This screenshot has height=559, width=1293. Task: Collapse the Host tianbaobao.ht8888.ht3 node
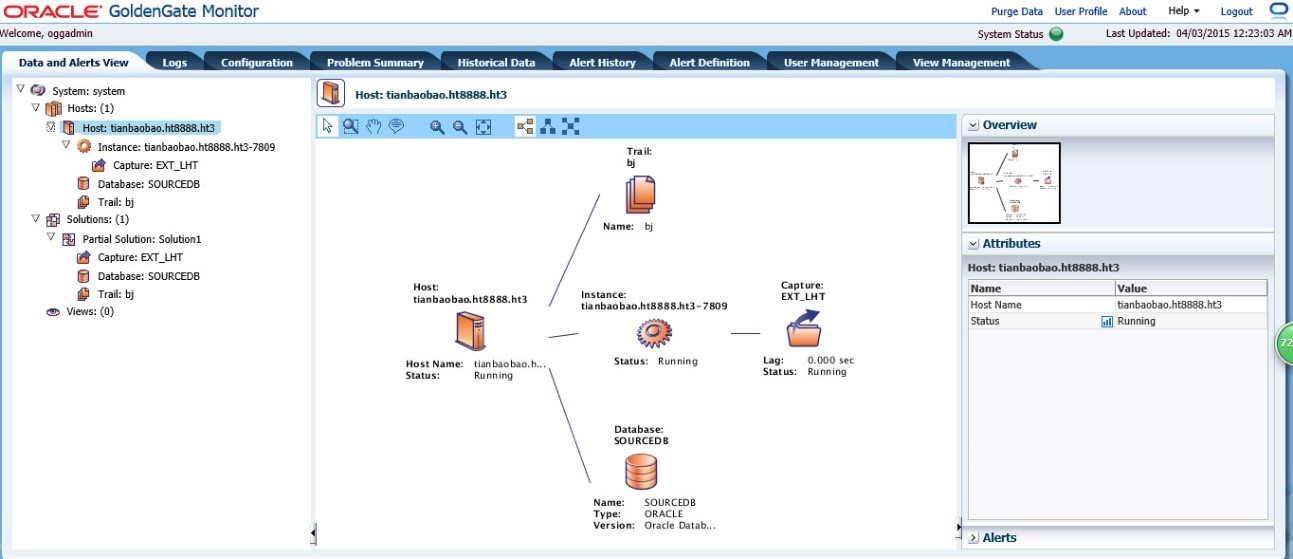click(51, 127)
